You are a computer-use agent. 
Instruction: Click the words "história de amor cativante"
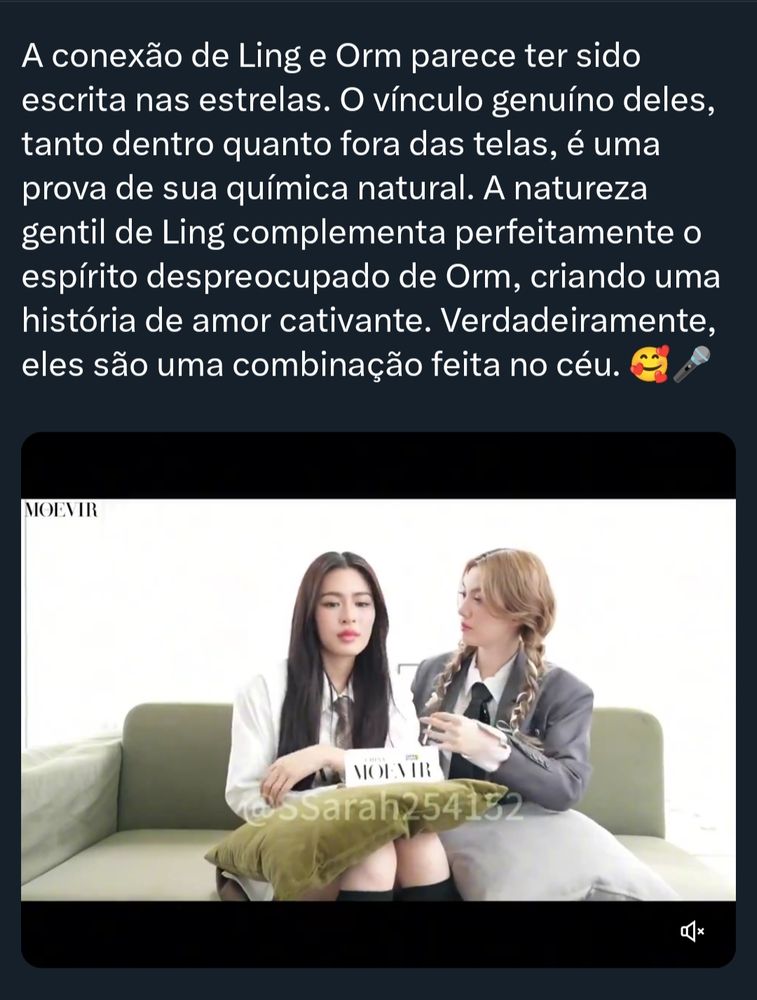tap(223, 321)
